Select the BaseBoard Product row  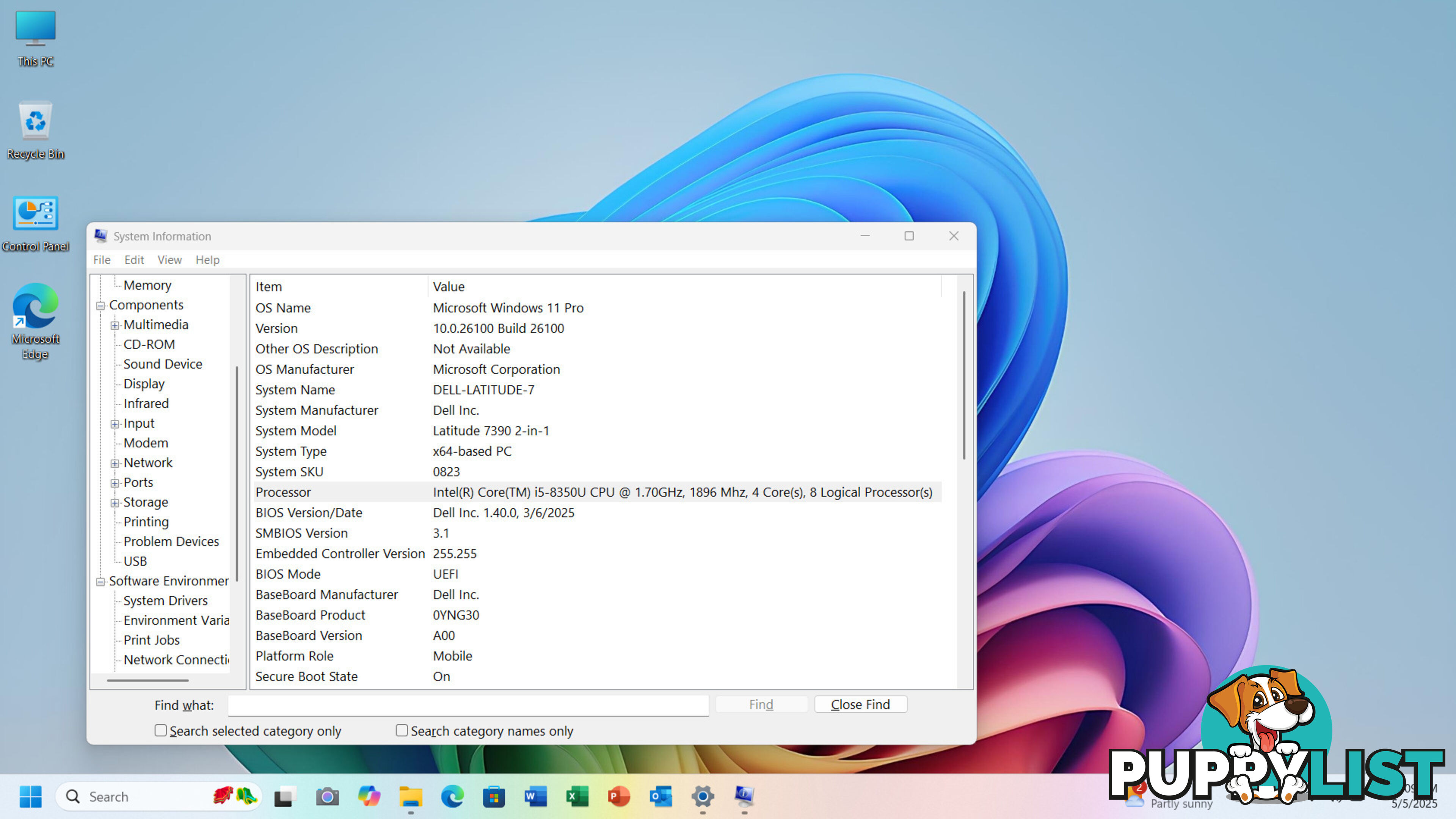point(598,615)
